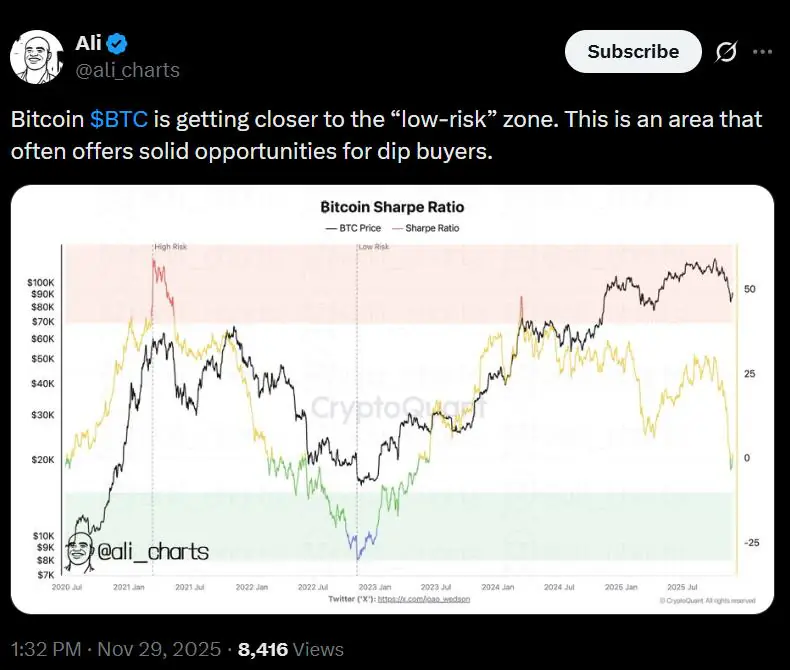Click the @ali_charts watermark text on chart
The height and width of the screenshot is (670, 790).
[x=152, y=551]
